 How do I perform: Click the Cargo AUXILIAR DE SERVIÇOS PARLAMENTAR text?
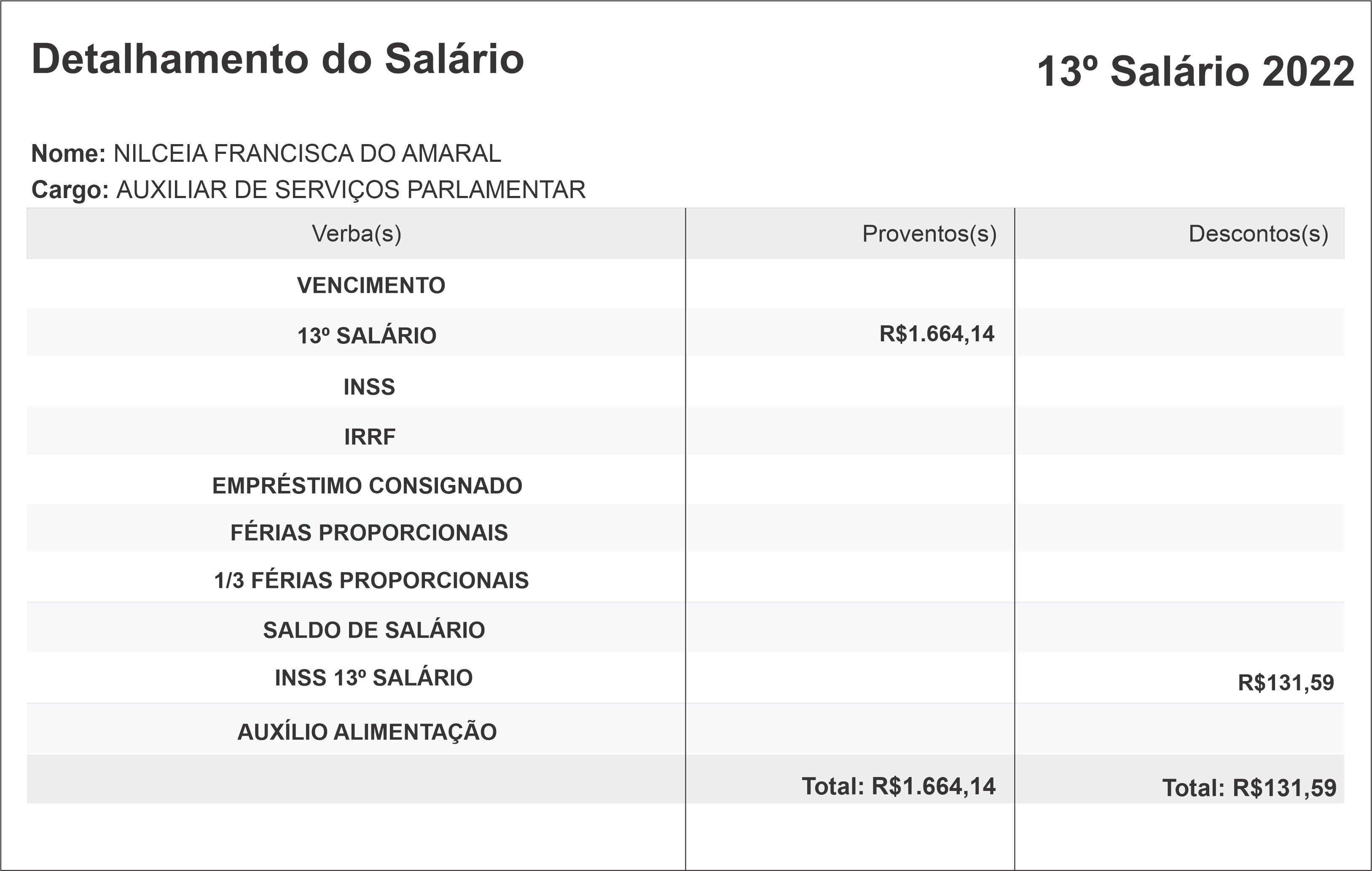[350, 190]
